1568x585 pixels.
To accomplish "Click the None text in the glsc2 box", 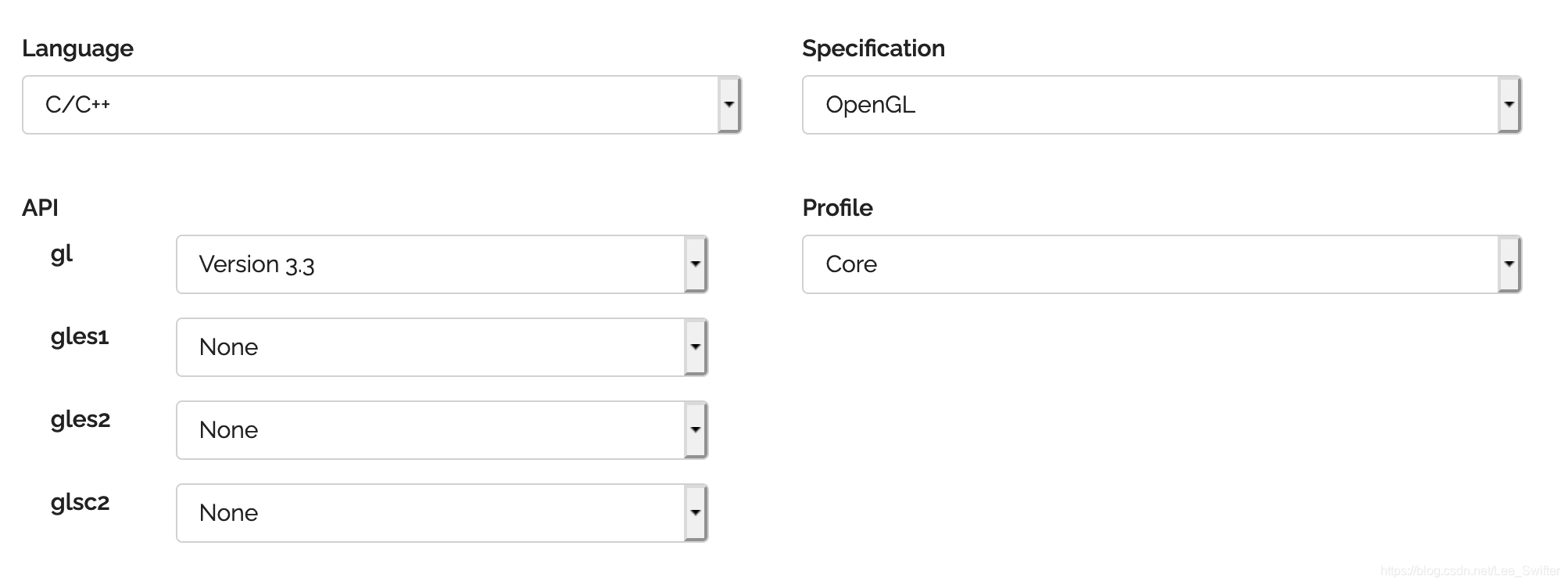I will (228, 513).
